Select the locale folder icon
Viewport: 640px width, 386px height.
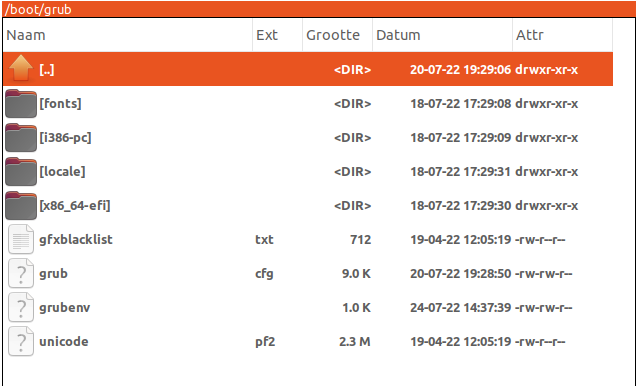[x=21, y=171]
